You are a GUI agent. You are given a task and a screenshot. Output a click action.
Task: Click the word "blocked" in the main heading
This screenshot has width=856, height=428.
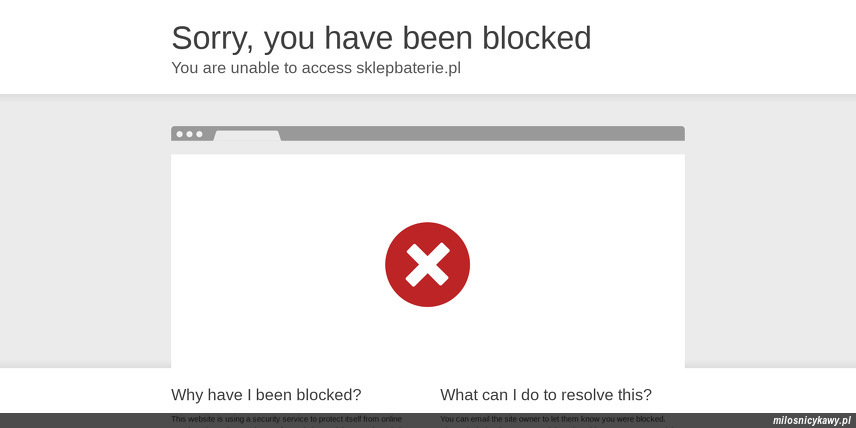(x=537, y=38)
